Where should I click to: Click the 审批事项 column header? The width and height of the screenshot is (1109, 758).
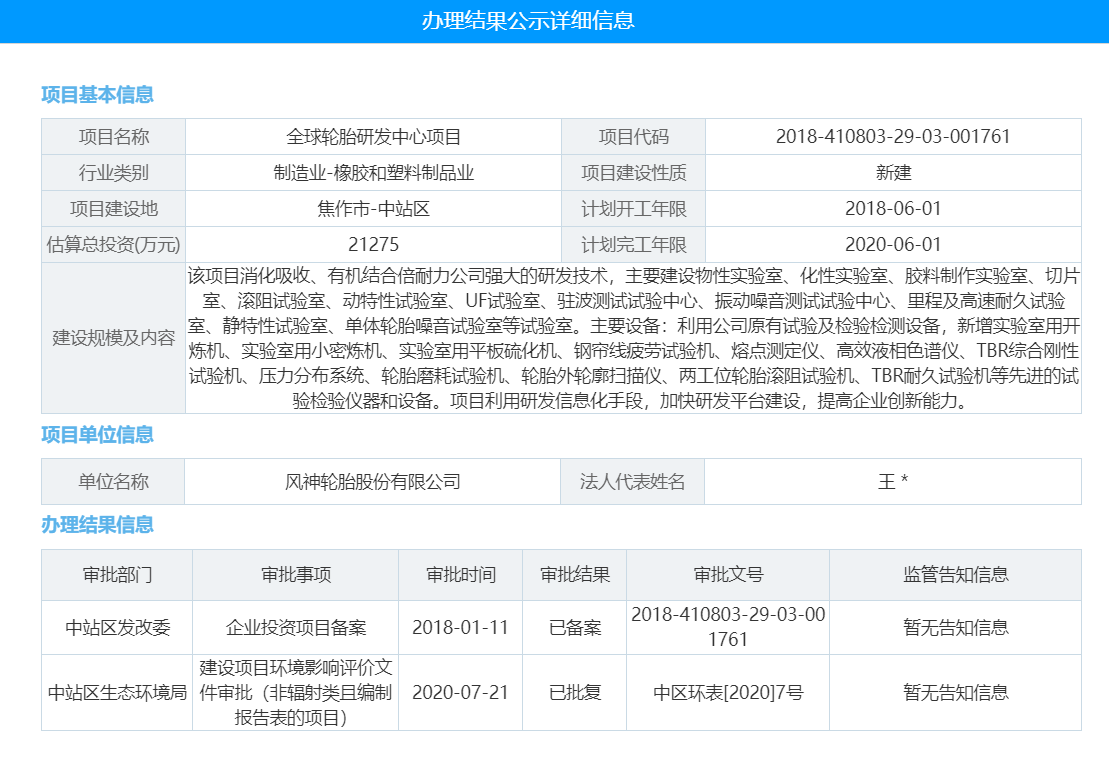[296, 575]
